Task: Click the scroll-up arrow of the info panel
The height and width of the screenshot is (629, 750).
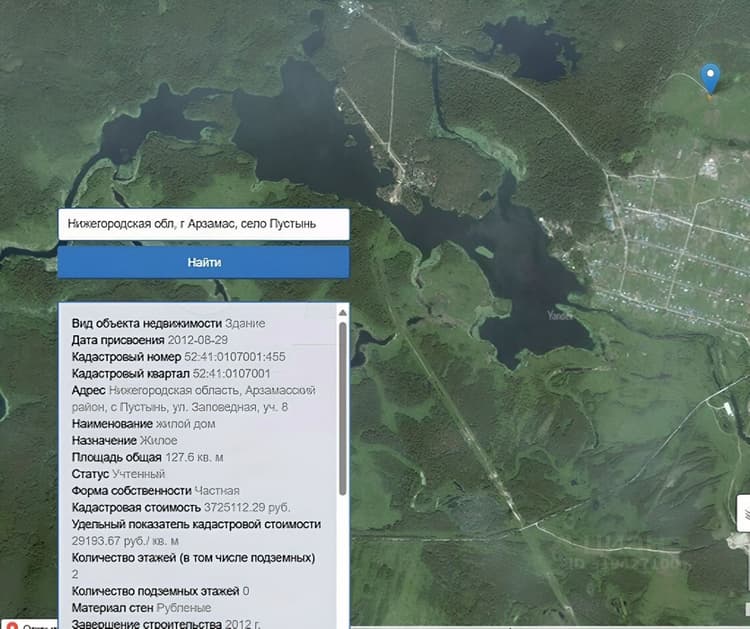Action: 342,312
